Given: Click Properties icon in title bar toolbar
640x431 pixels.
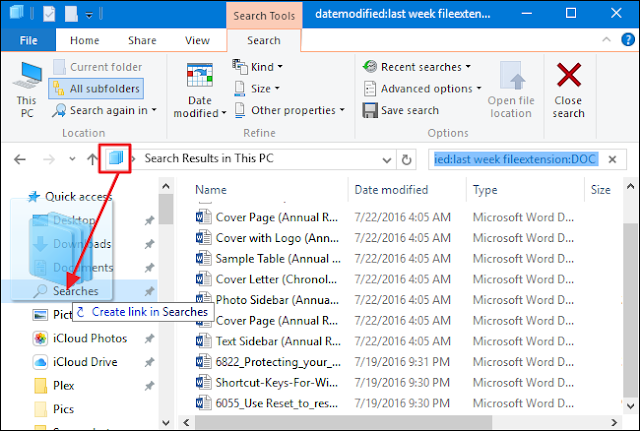Looking at the screenshot, I should (x=49, y=14).
